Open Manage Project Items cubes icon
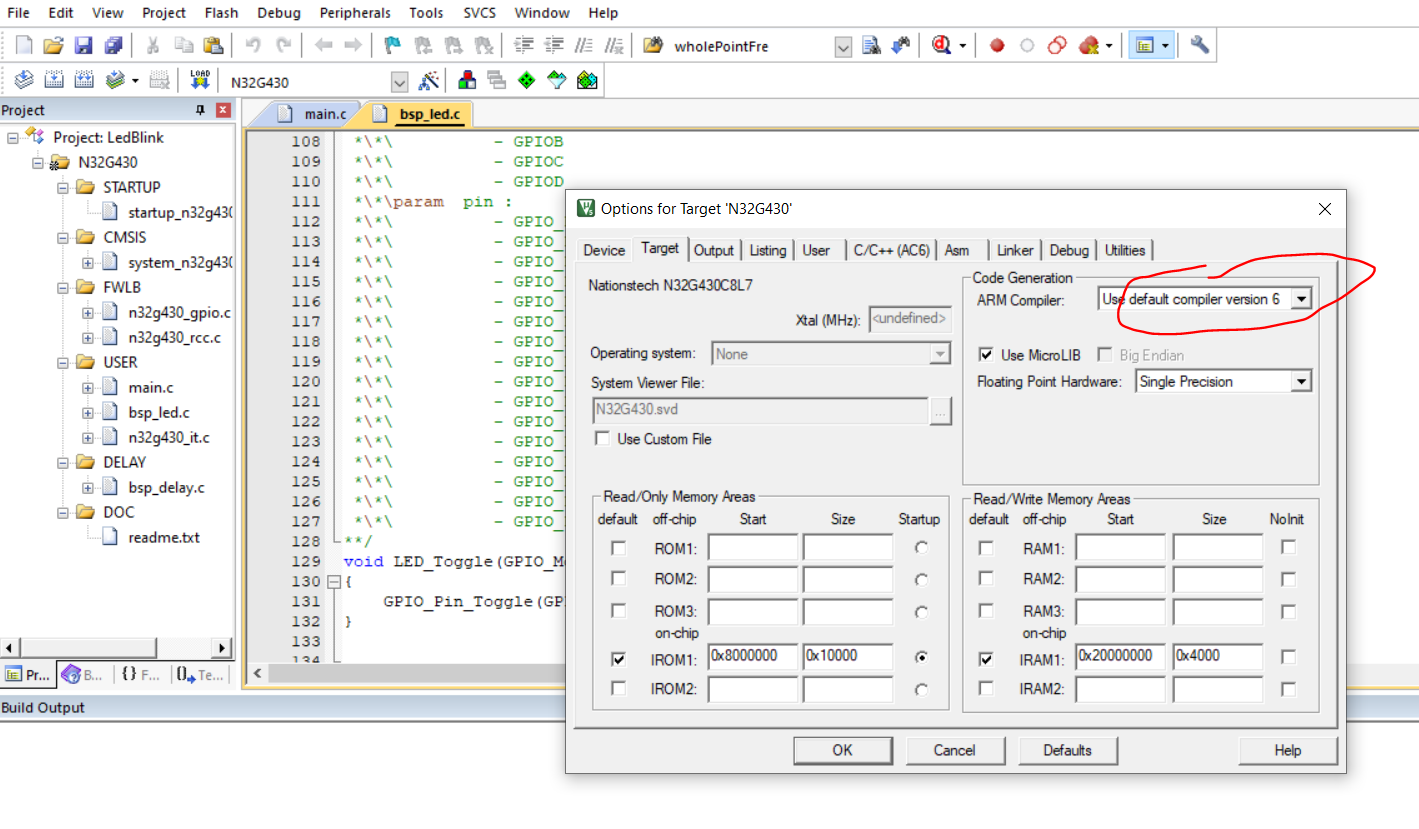Screen dimensions: 1419x829 point(467,80)
